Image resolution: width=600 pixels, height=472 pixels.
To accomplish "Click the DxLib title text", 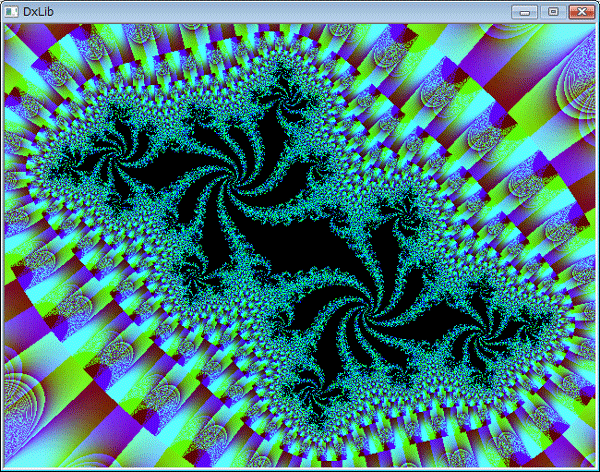I will pos(38,12).
